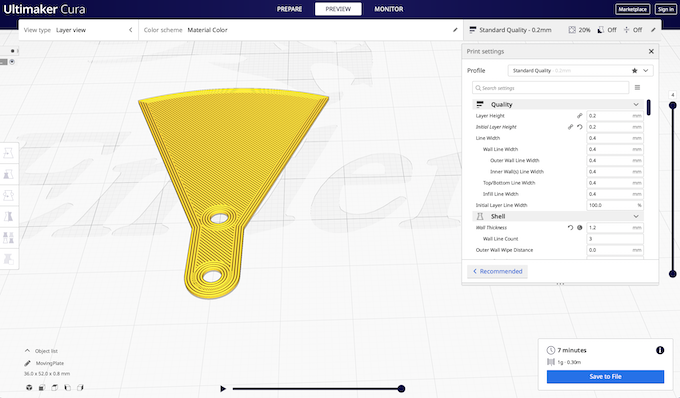Click the pencil icon on print settings bar

(x=653, y=30)
